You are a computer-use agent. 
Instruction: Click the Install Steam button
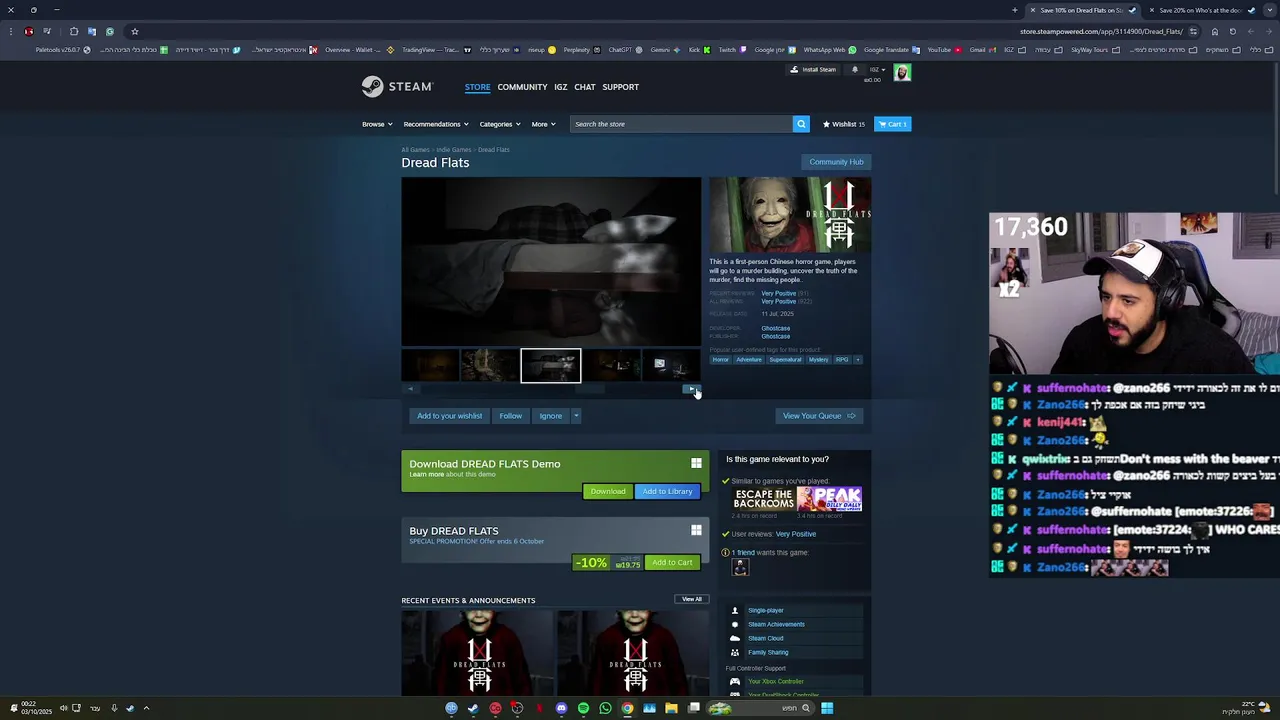pyautogui.click(x=813, y=70)
